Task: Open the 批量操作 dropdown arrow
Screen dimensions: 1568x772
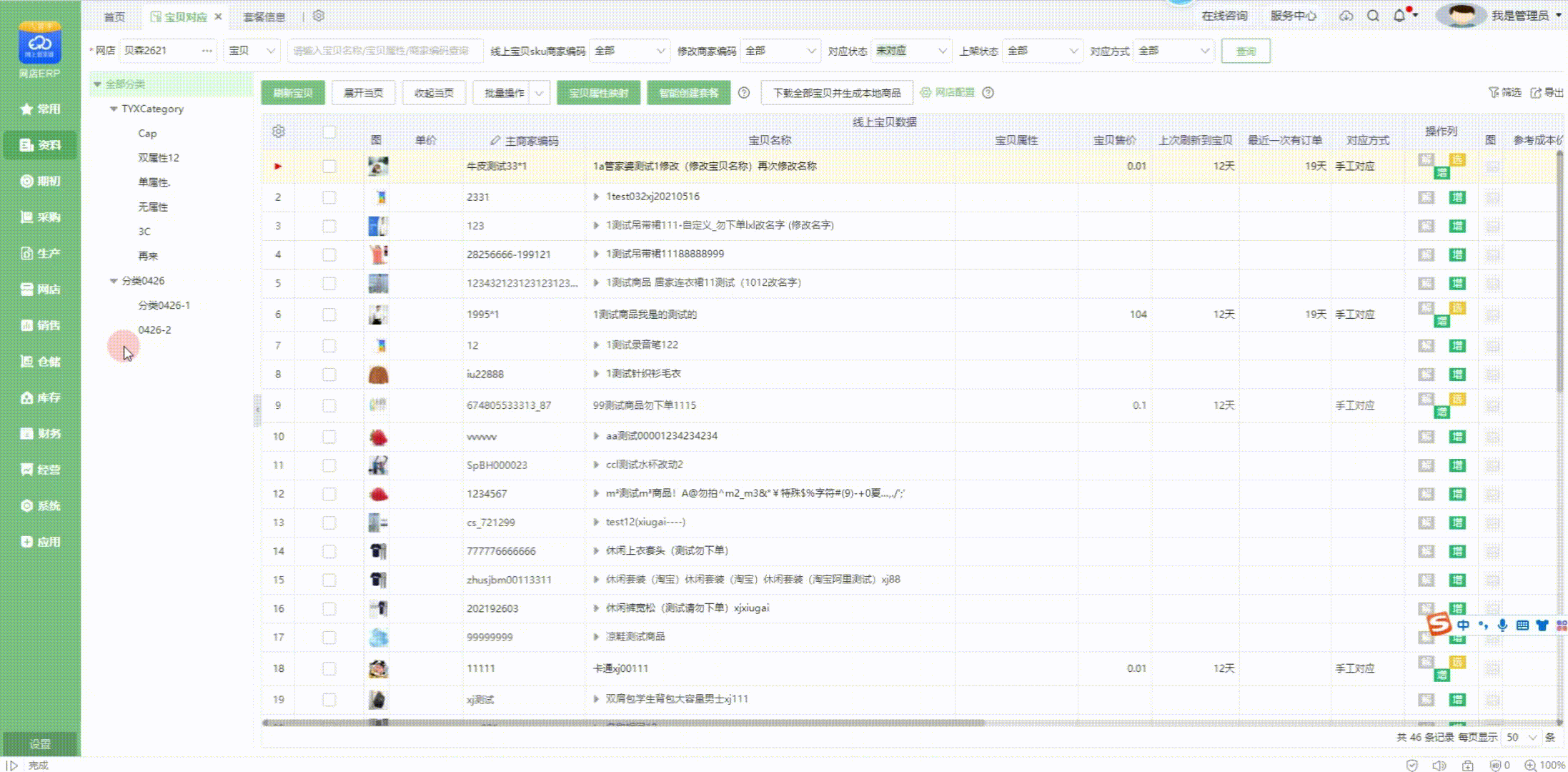Action: pyautogui.click(x=540, y=93)
